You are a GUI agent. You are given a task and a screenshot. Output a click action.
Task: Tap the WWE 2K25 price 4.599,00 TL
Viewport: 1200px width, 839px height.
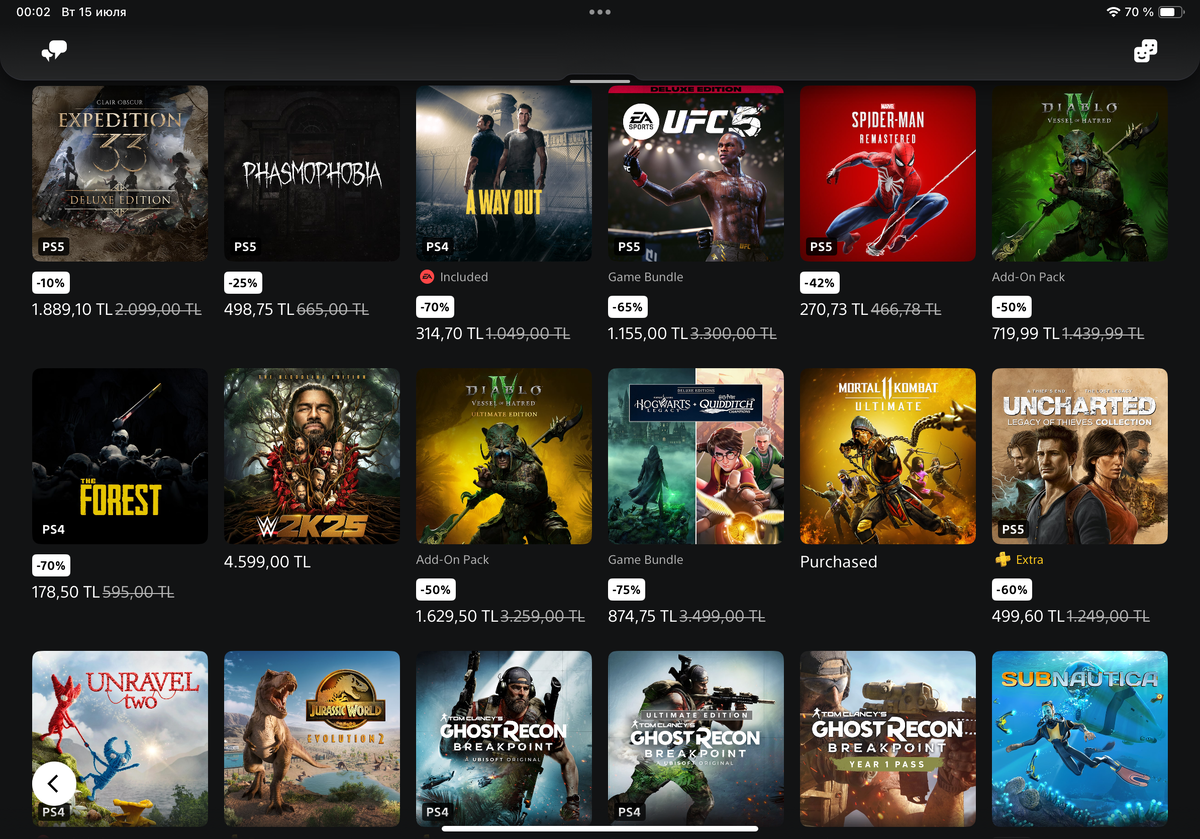tap(267, 562)
